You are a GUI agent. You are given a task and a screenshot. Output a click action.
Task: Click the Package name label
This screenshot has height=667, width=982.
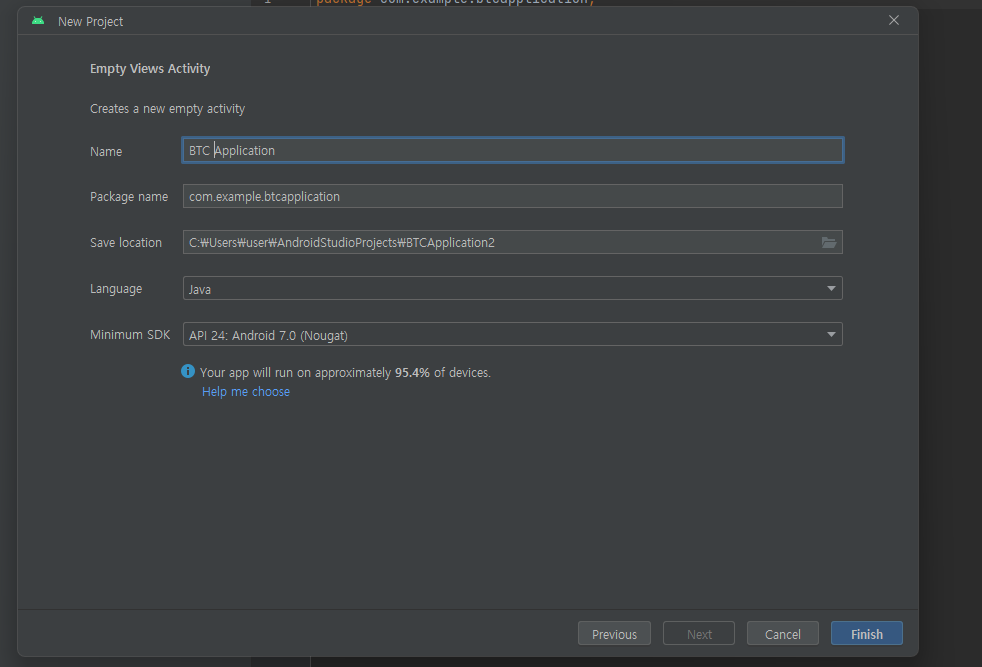point(128,197)
